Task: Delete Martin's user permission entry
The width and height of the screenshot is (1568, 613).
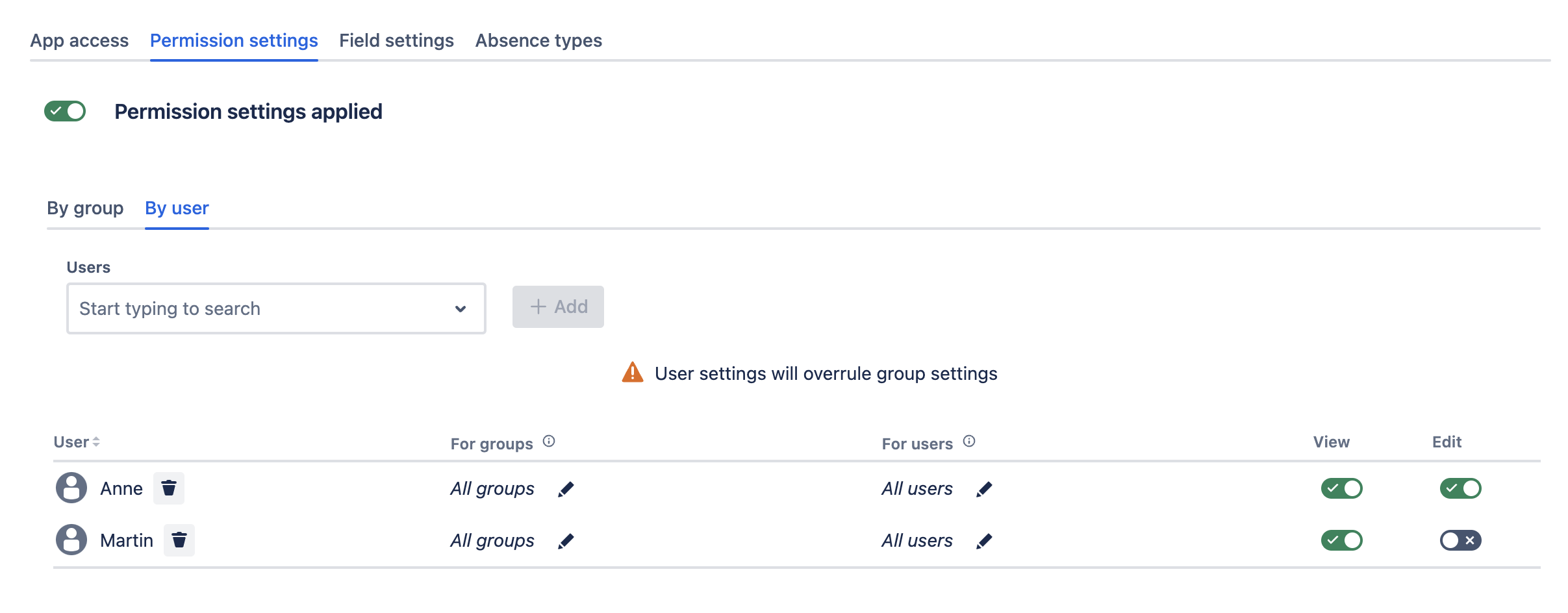Action: tap(179, 540)
